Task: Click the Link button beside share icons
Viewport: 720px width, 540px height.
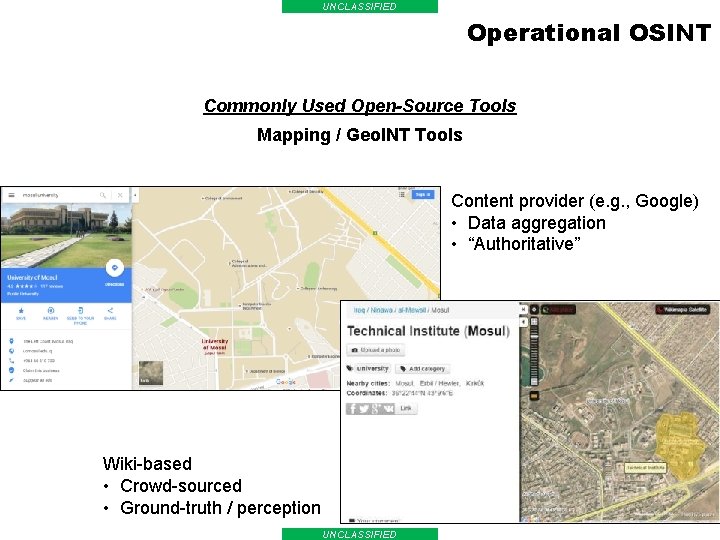Action: [406, 408]
